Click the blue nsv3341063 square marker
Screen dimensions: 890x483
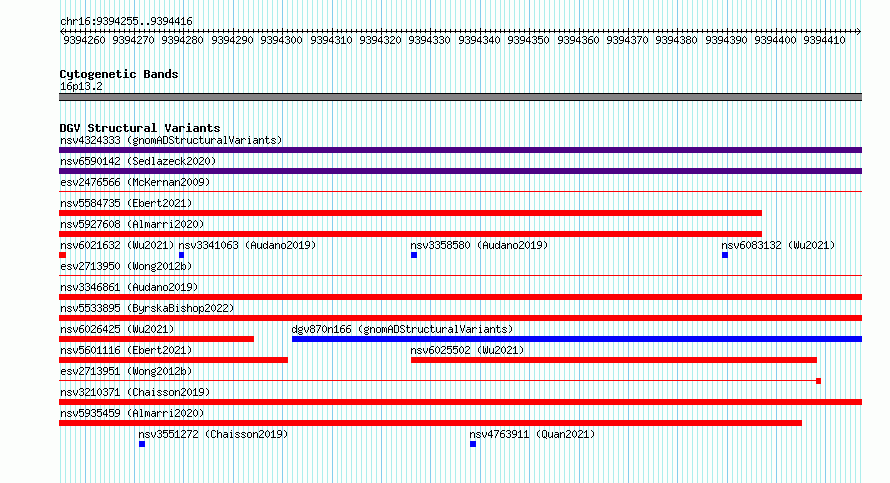182,255
